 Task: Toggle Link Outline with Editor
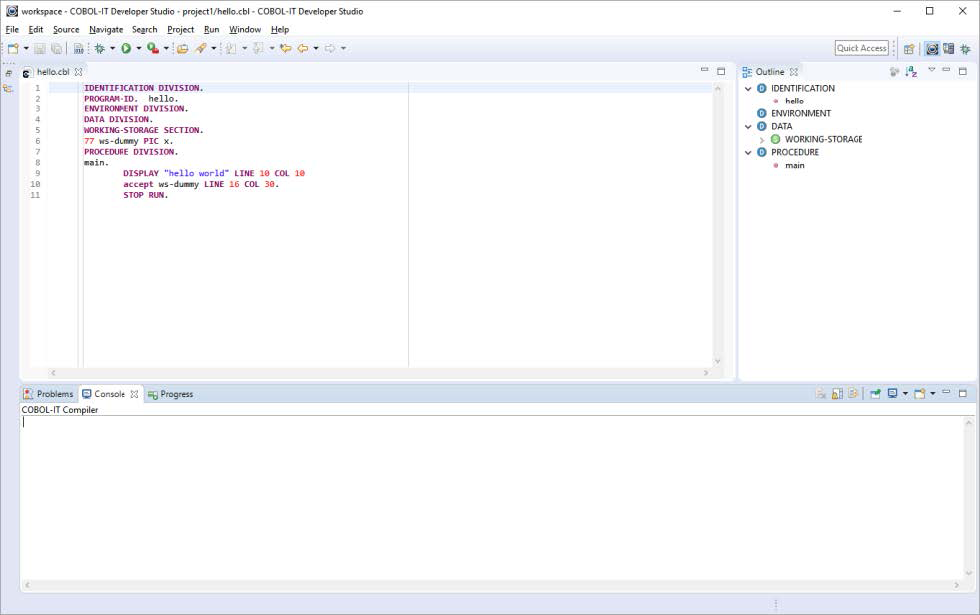pyautogui.click(x=892, y=70)
